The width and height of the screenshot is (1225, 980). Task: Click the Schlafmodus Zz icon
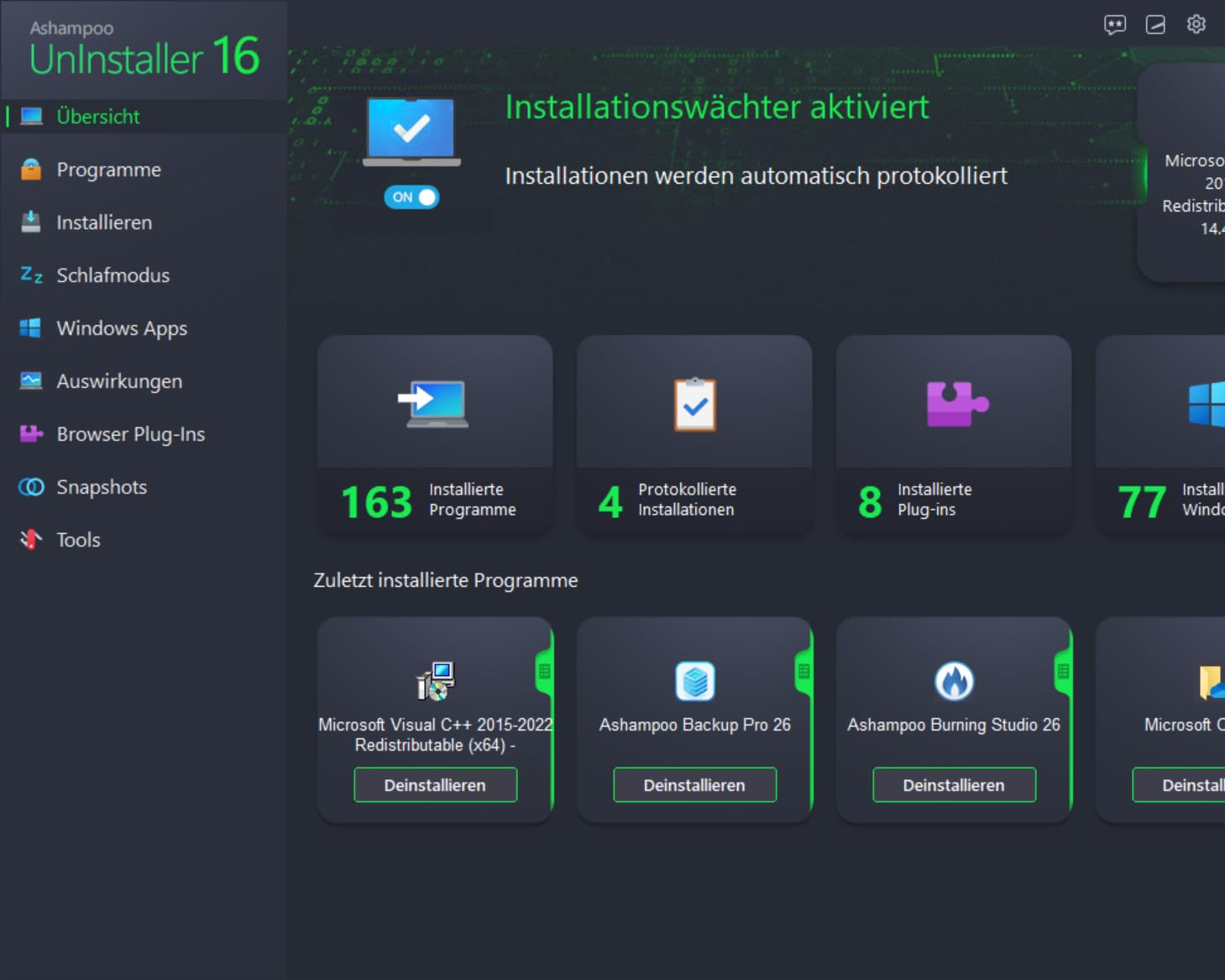coord(31,275)
